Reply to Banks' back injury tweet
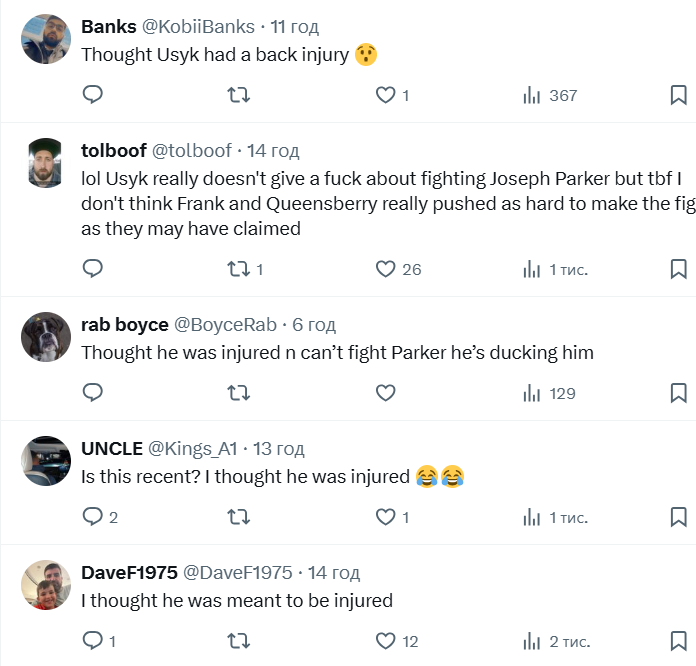Image resolution: width=696 pixels, height=666 pixels. pyautogui.click(x=92, y=95)
